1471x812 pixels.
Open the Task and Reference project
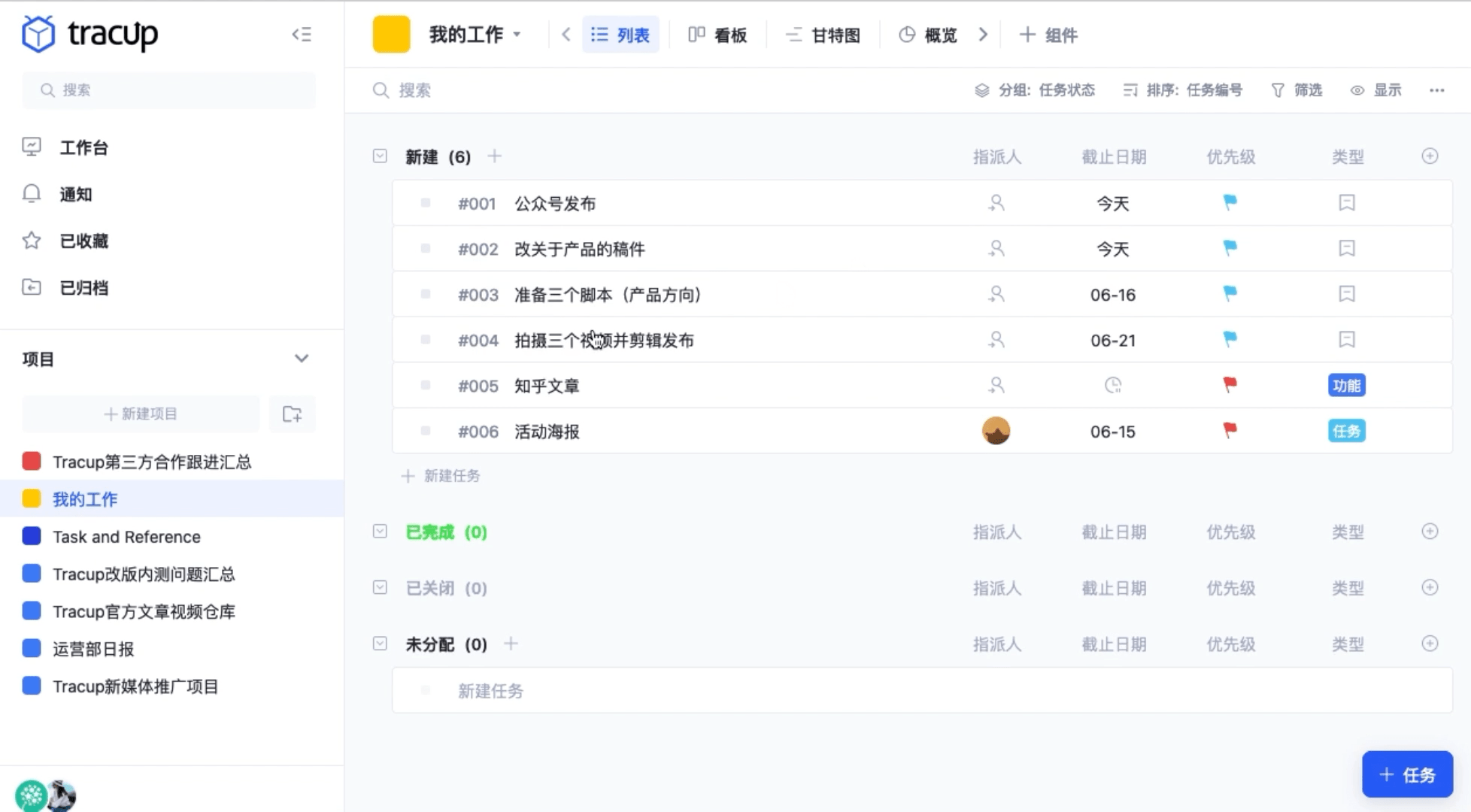coord(126,537)
